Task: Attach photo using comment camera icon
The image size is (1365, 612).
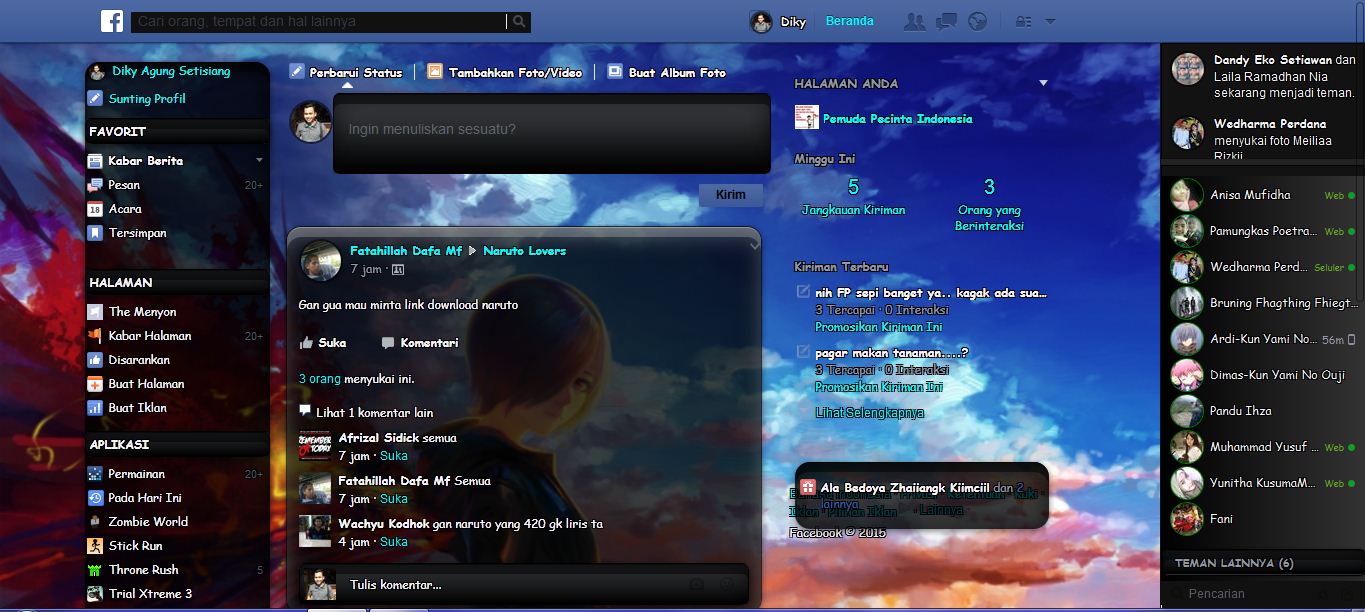Action: point(697,584)
